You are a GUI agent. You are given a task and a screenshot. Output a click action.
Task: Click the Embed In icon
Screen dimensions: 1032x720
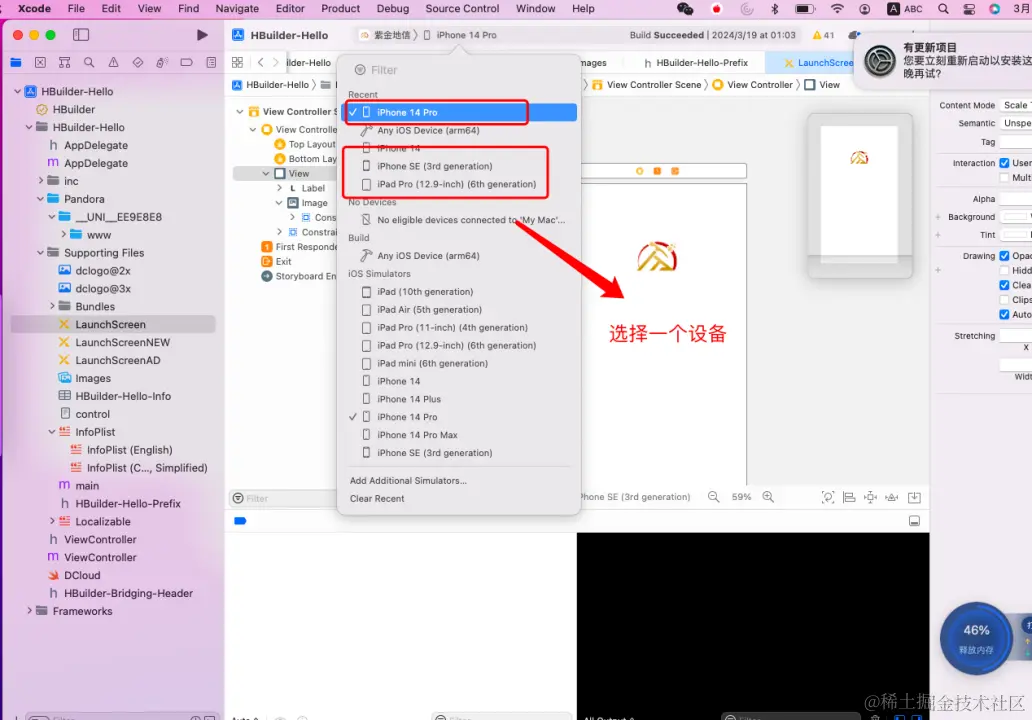coord(914,498)
